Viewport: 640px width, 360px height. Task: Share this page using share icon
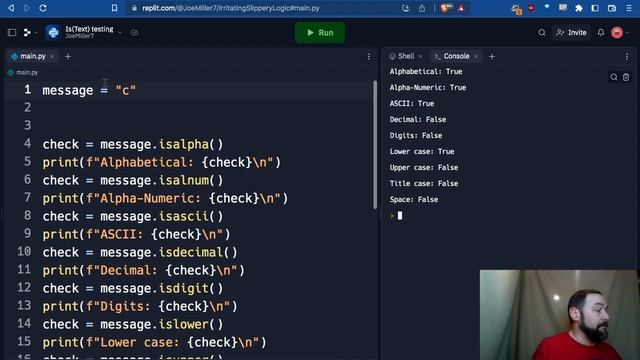point(422,8)
